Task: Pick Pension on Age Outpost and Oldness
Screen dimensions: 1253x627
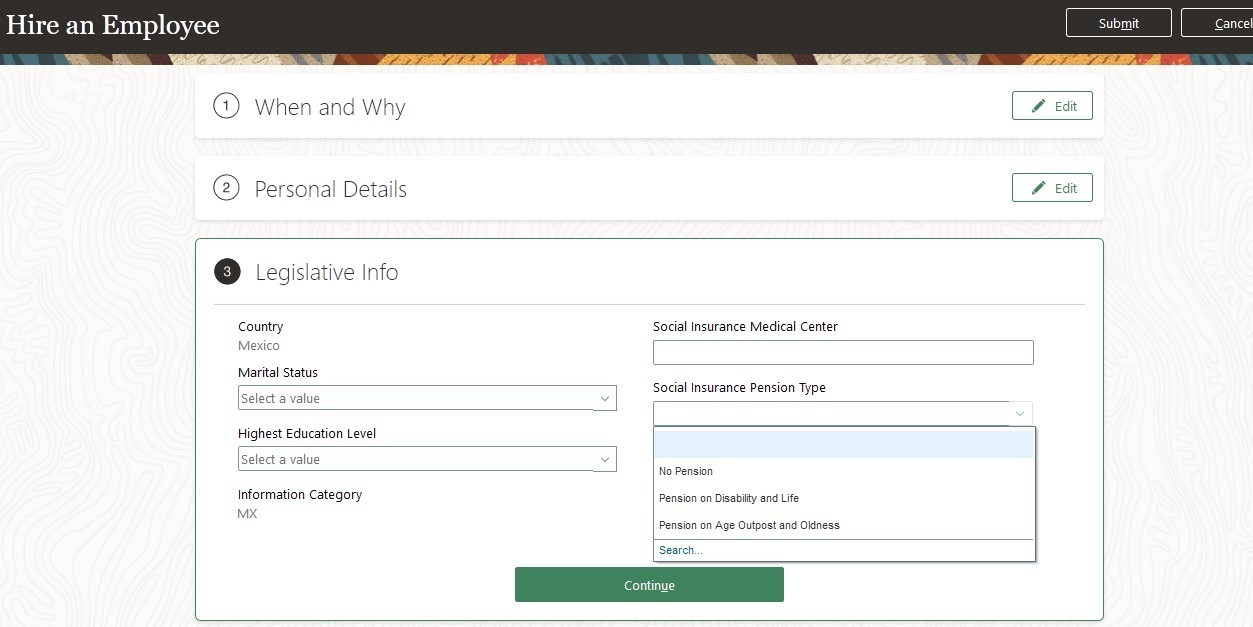Action: click(x=749, y=525)
